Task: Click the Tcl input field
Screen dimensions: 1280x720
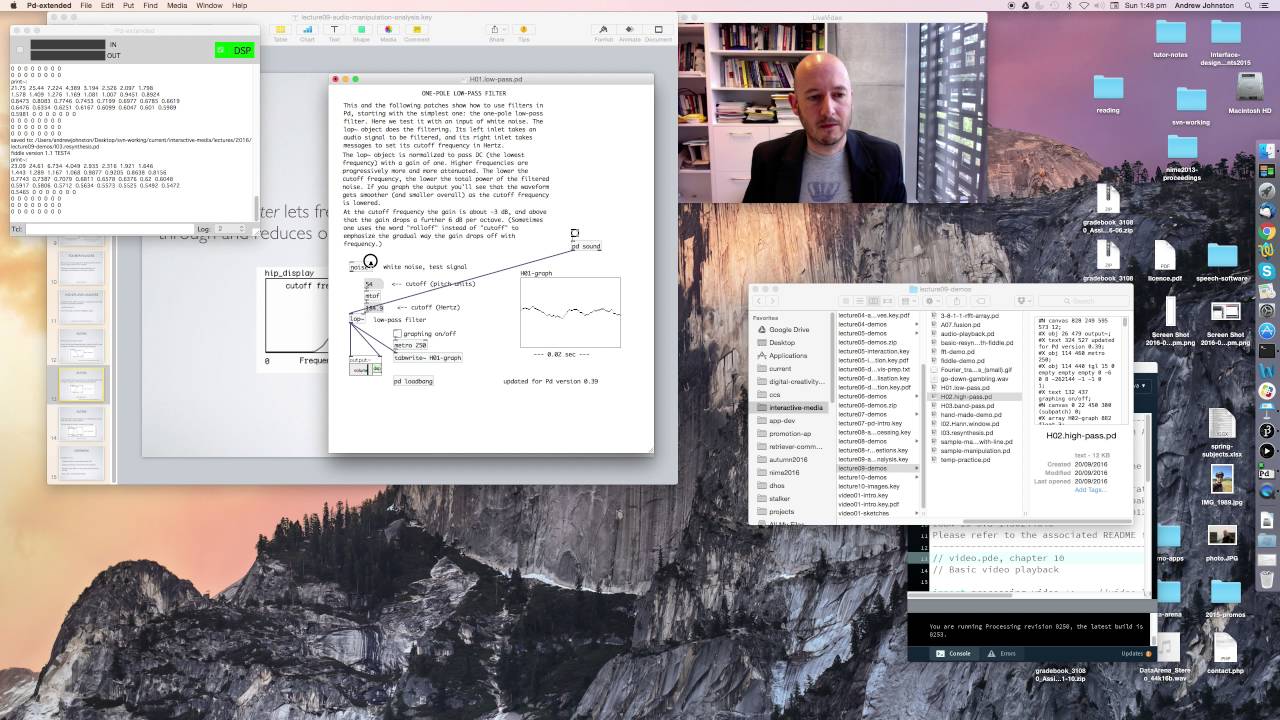Action: [108, 229]
